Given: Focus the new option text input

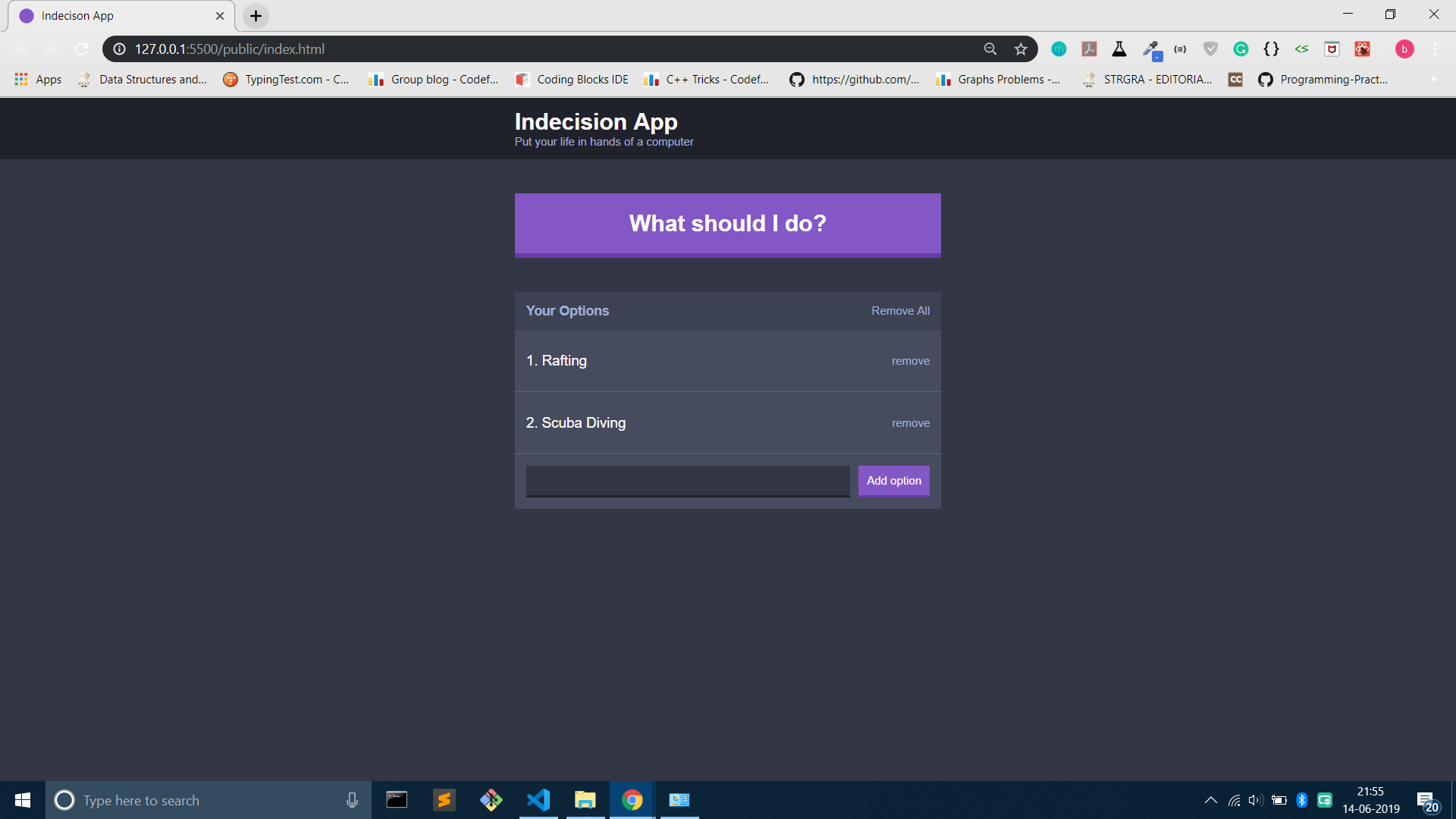Looking at the screenshot, I should coord(687,481).
